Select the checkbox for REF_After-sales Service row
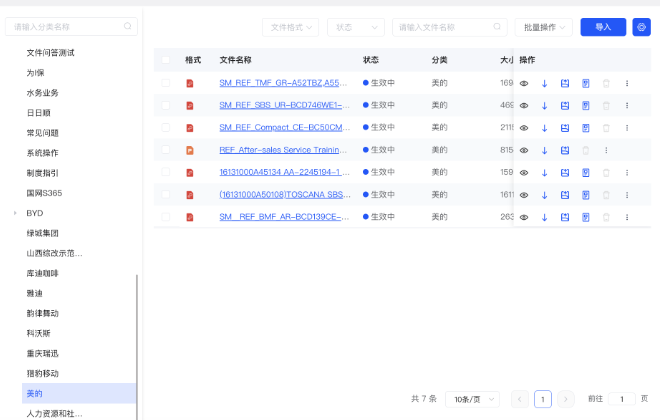Screen dimensions: 660x420 [x=166, y=150]
